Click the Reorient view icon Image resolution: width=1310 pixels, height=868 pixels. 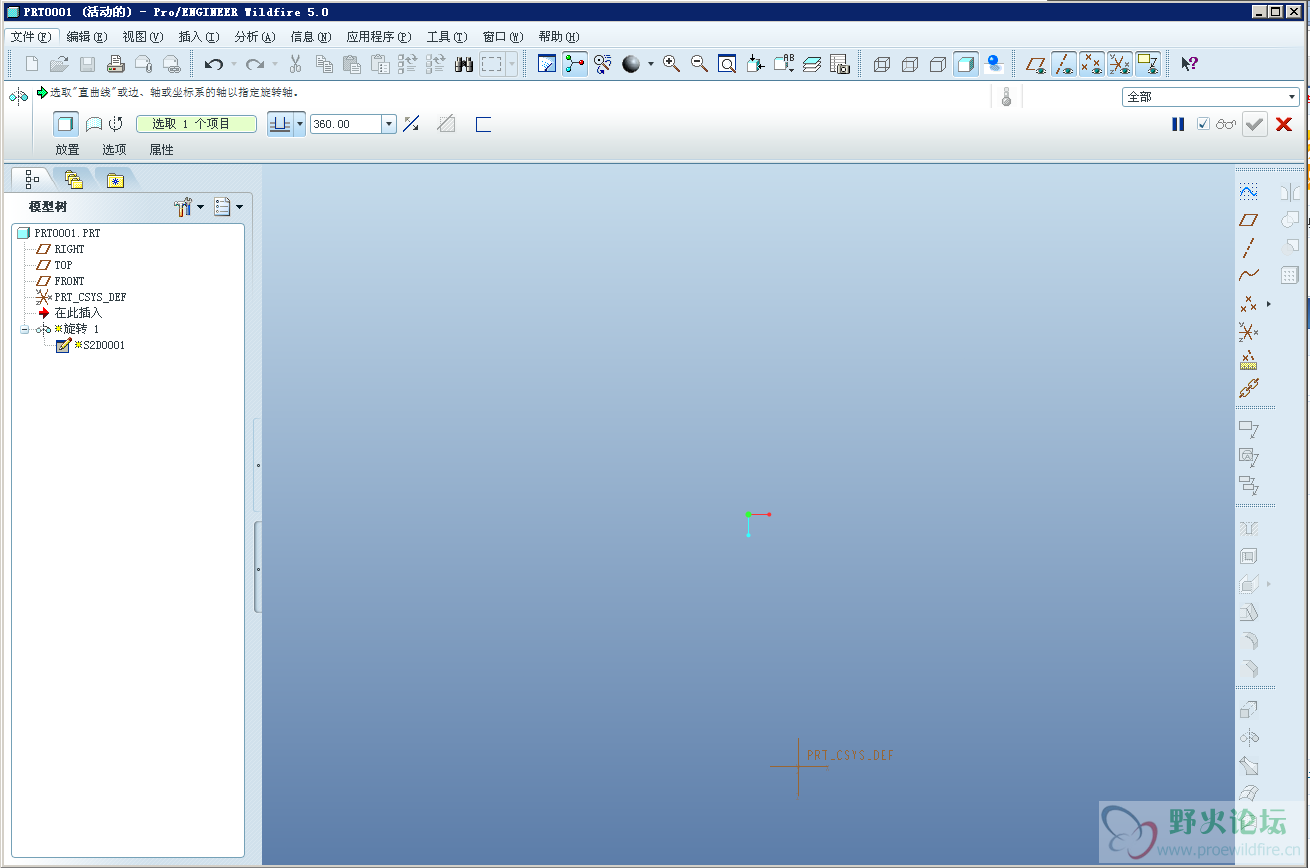pyautogui.click(x=755, y=64)
